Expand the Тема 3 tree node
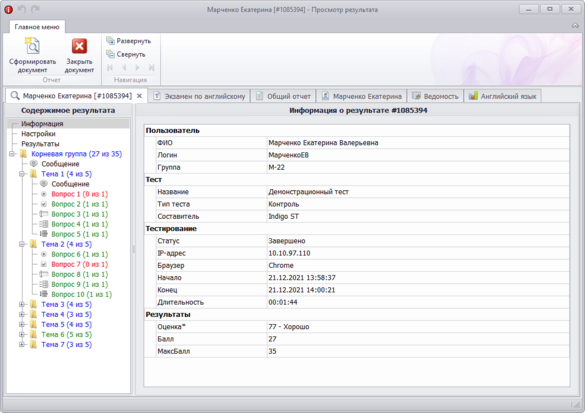The height and width of the screenshot is (413, 585). pyautogui.click(x=22, y=304)
